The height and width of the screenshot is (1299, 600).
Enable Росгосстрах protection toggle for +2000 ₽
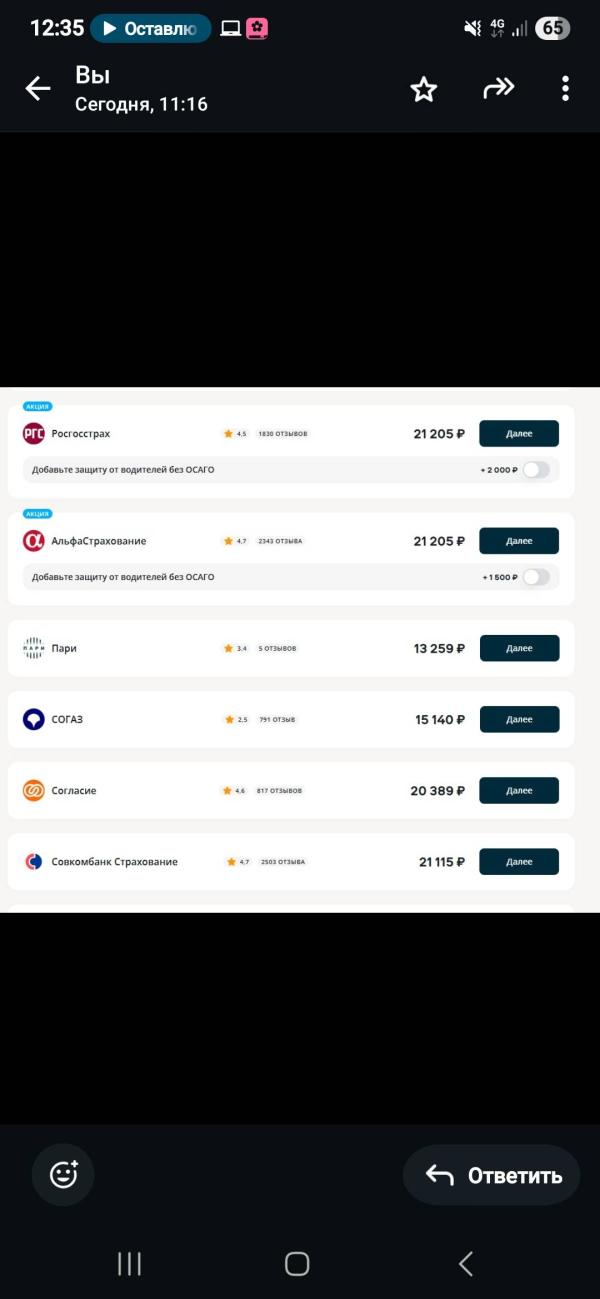pyautogui.click(x=536, y=469)
